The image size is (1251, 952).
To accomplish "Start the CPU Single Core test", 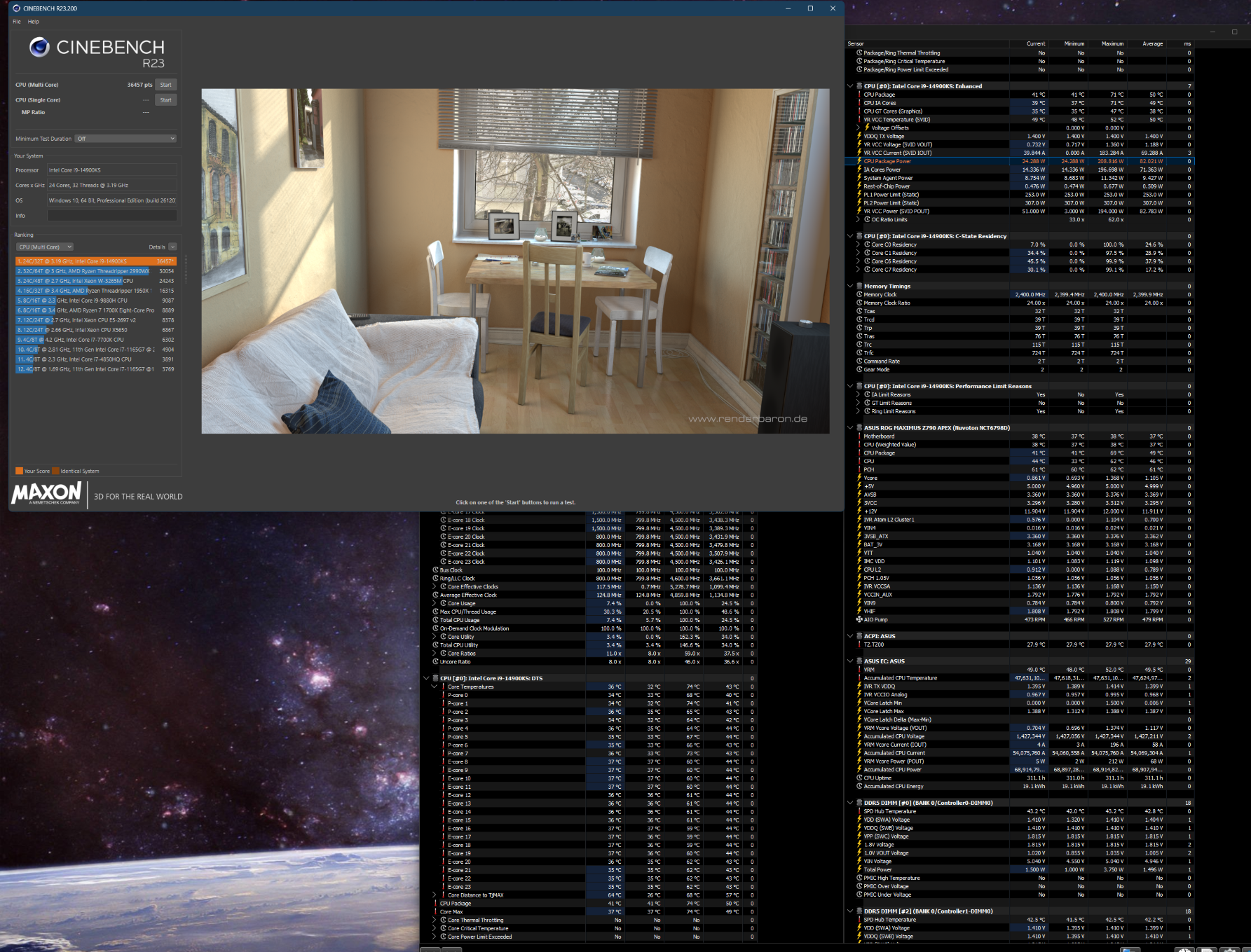I will tap(165, 100).
